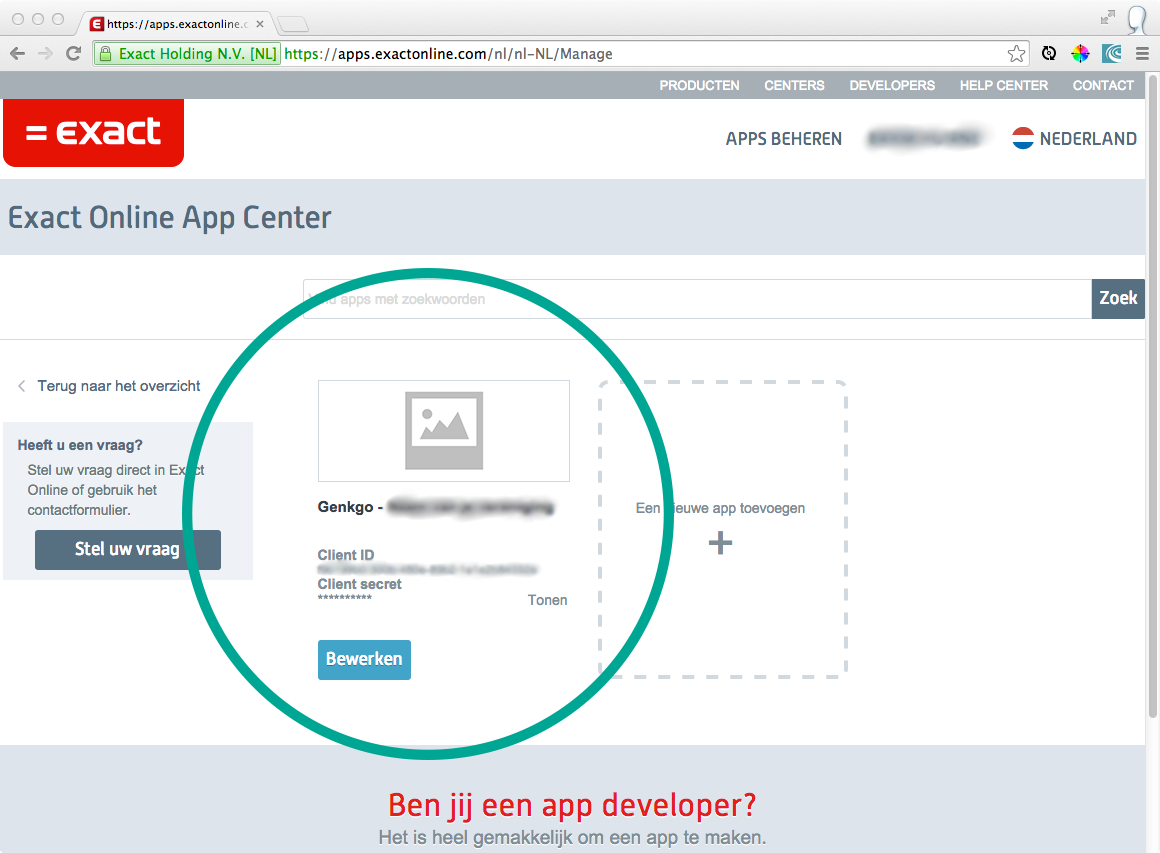Click the browser address bar URL

[x=448, y=54]
